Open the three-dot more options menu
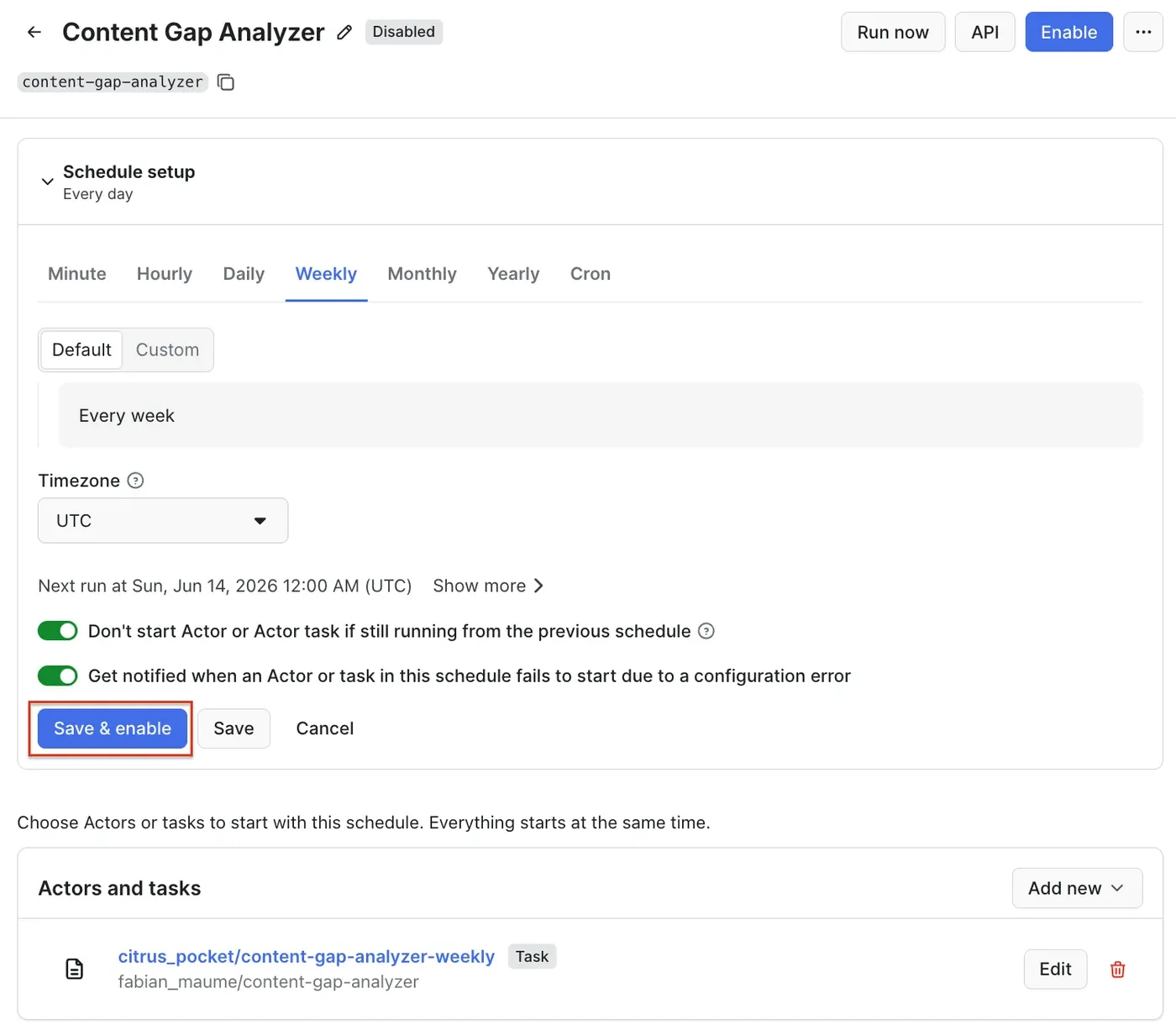Image resolution: width=1176 pixels, height=1030 pixels. [x=1143, y=32]
